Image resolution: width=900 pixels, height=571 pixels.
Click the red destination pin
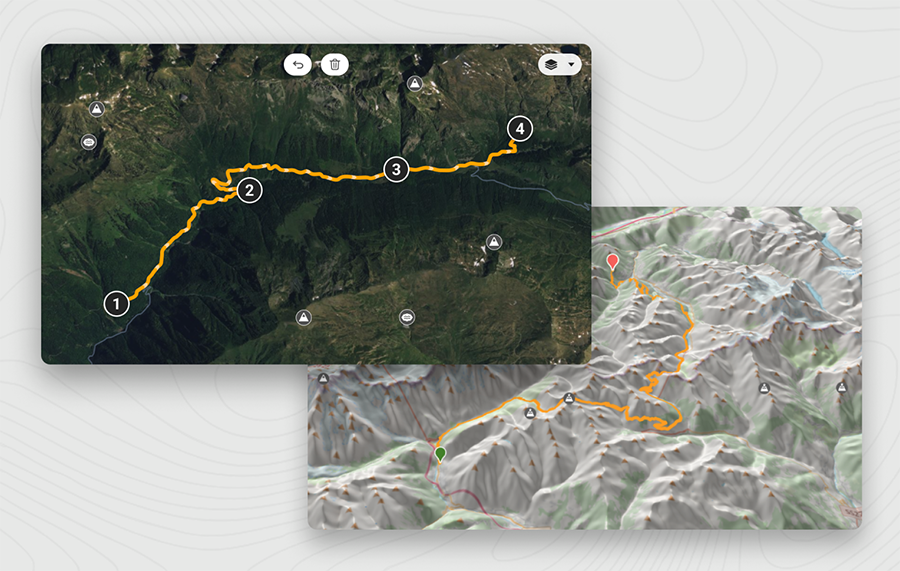[x=613, y=262]
